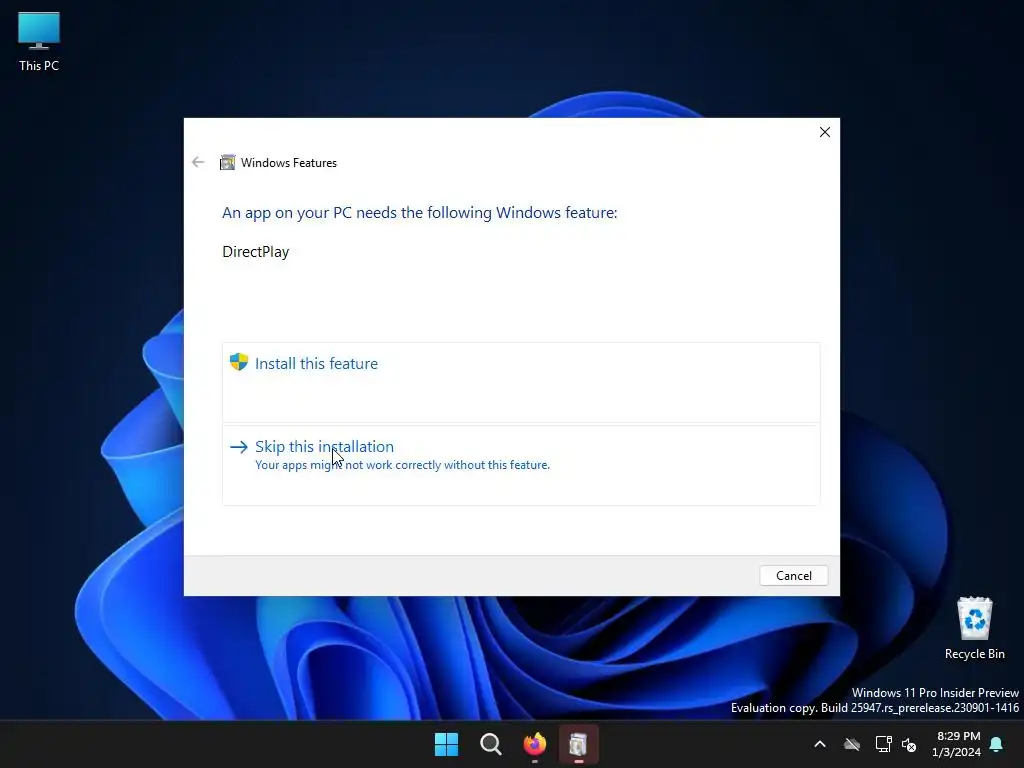Click the Cancel button
The height and width of the screenshot is (768, 1024).
[x=793, y=575]
